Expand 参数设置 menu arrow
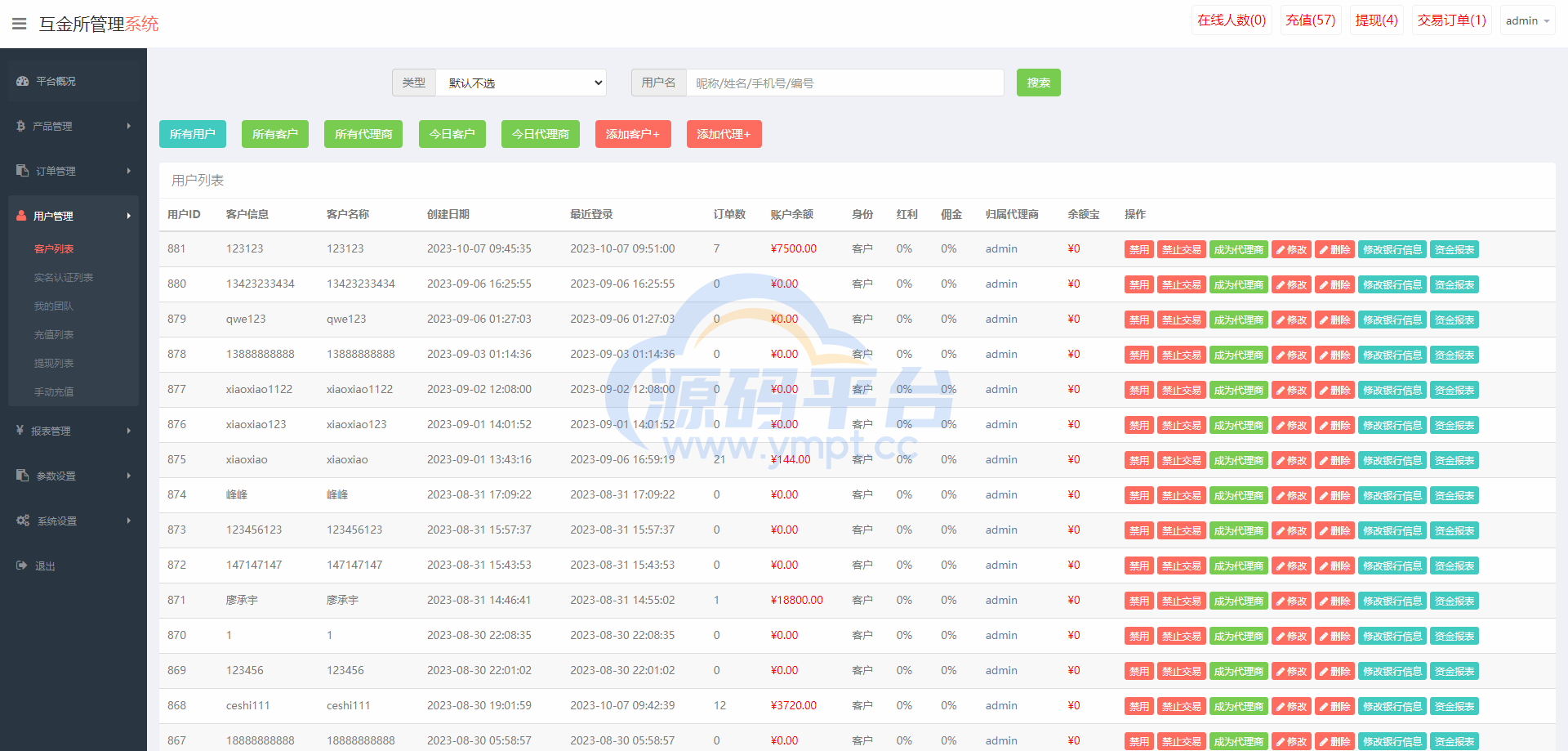 (129, 476)
